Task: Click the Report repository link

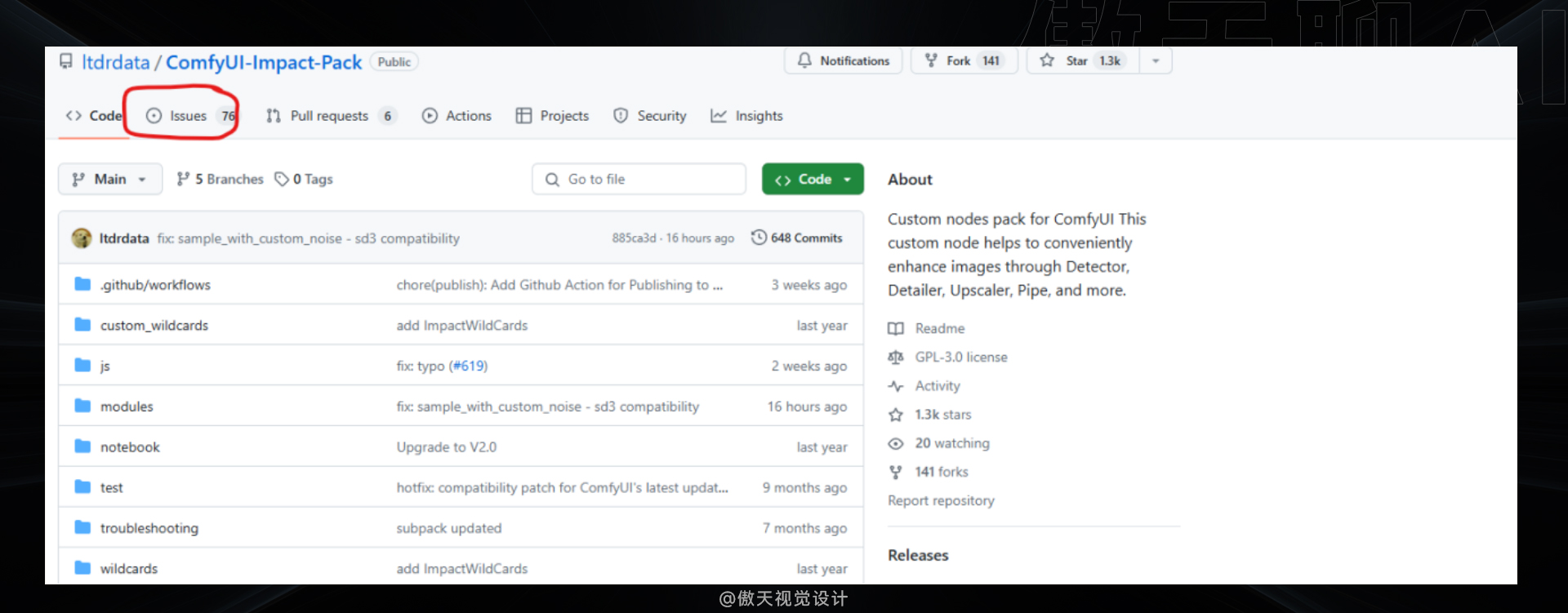Action: click(941, 500)
